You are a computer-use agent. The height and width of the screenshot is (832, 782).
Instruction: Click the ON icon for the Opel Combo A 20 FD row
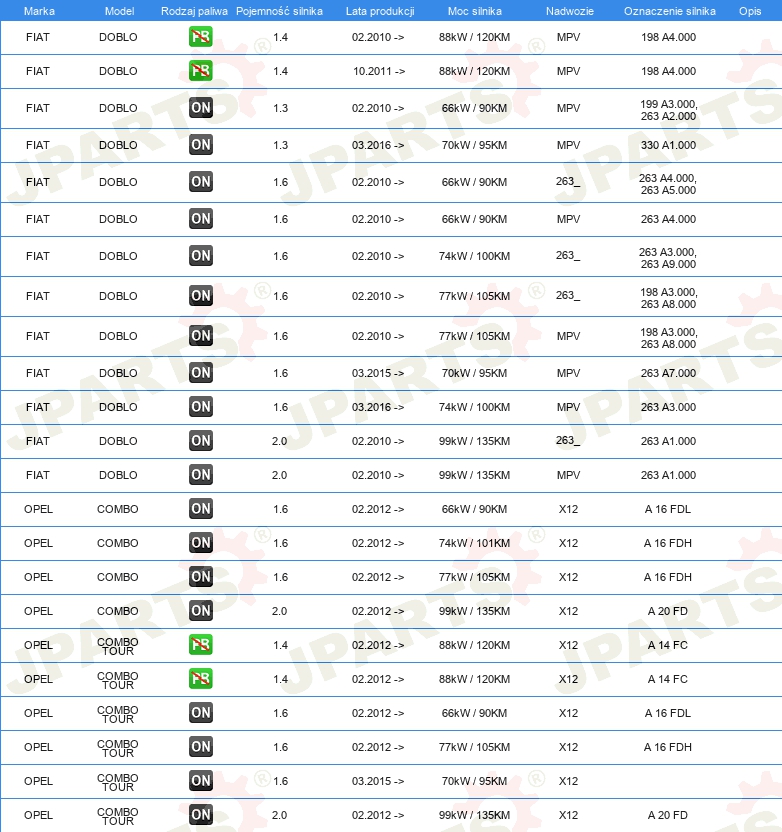click(x=201, y=611)
